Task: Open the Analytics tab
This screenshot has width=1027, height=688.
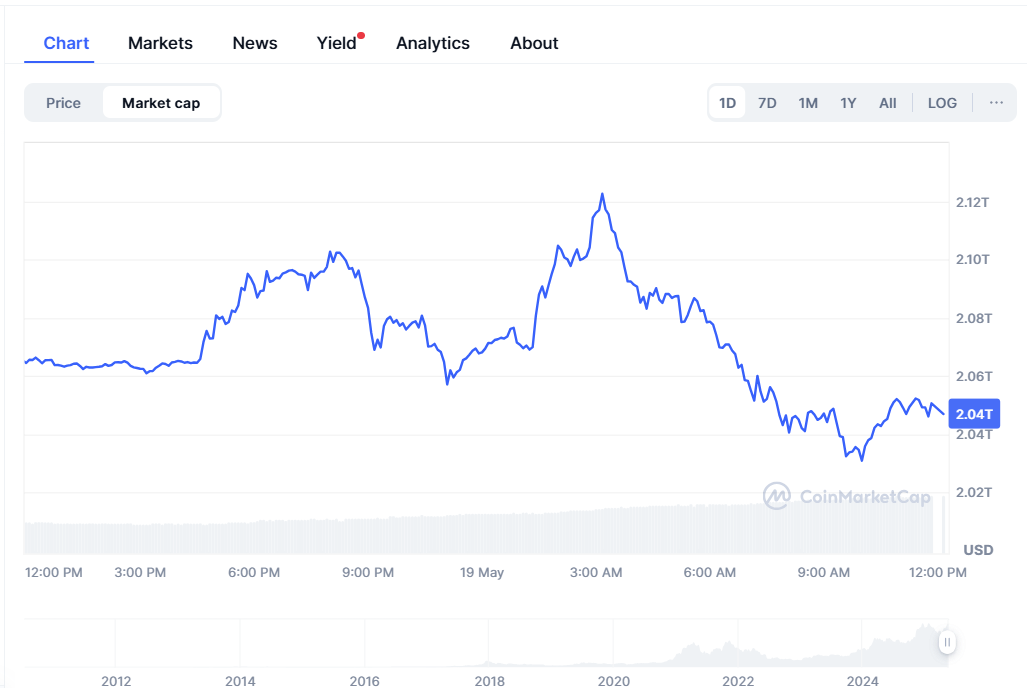Action: coord(433,43)
